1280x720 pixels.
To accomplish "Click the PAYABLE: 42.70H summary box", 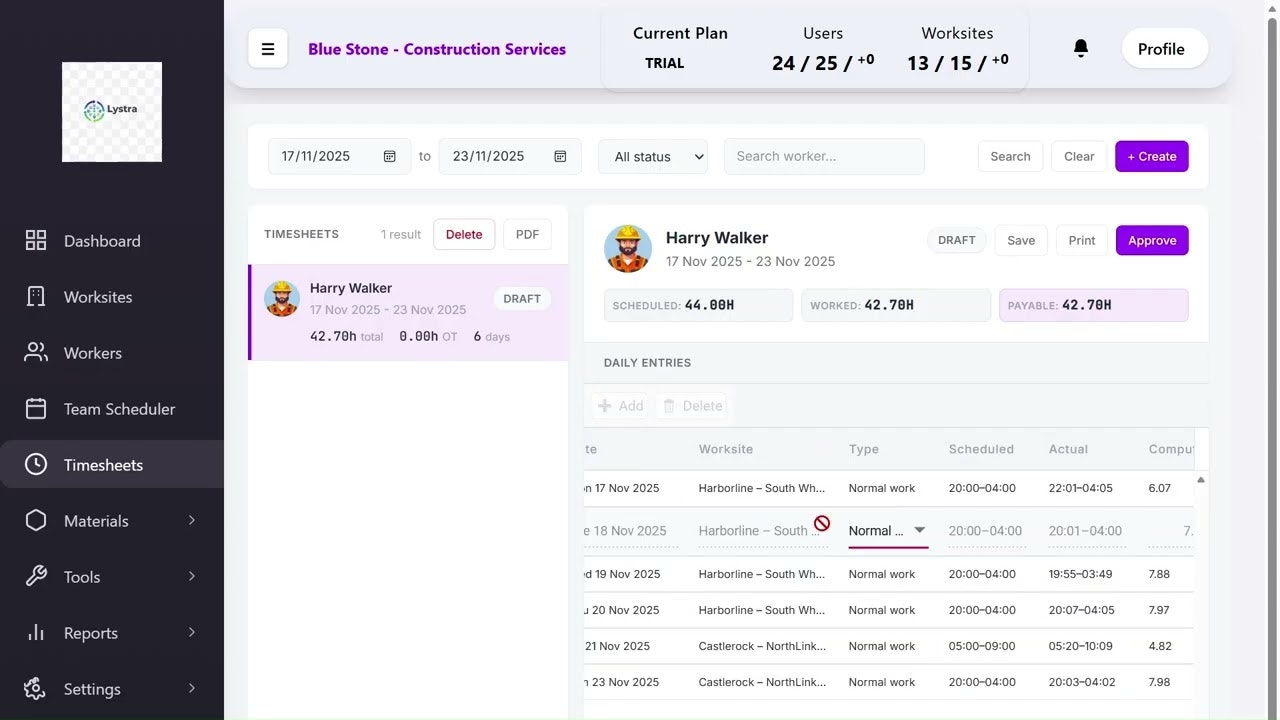I will (1094, 305).
